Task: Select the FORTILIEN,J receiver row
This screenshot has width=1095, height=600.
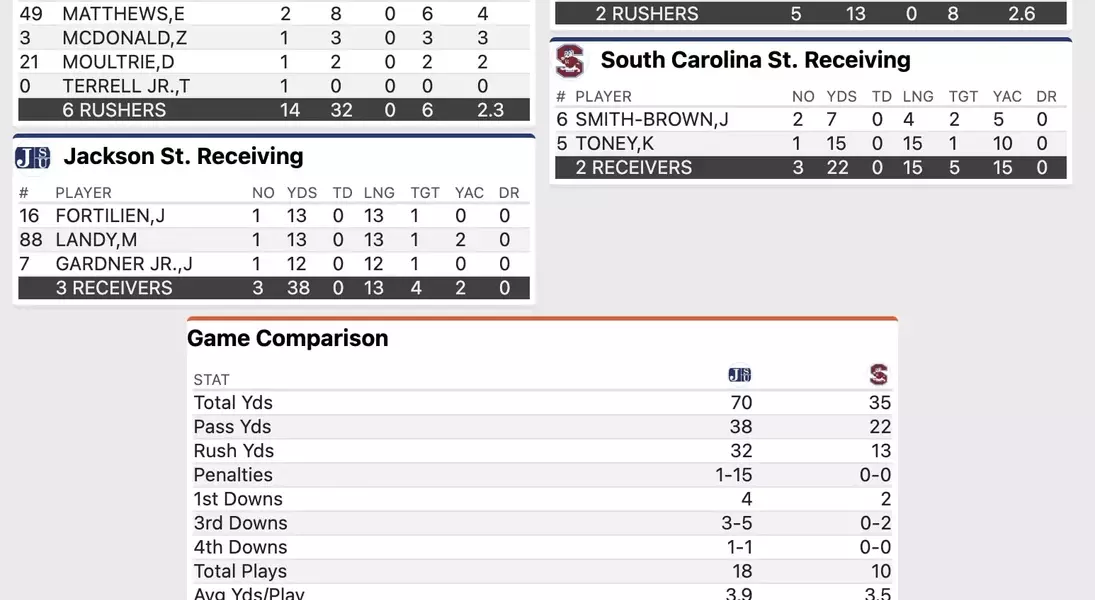Action: (x=274, y=216)
